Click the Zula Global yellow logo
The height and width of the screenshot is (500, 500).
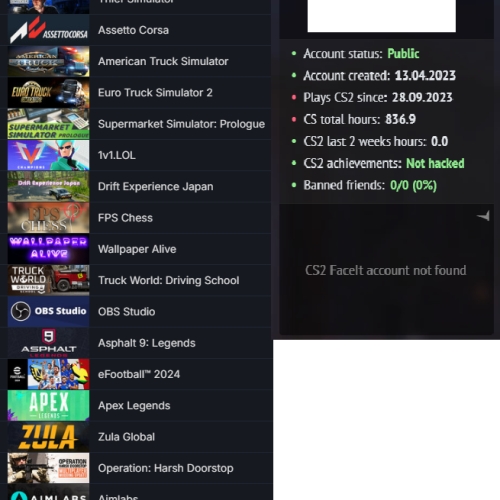coord(48,437)
